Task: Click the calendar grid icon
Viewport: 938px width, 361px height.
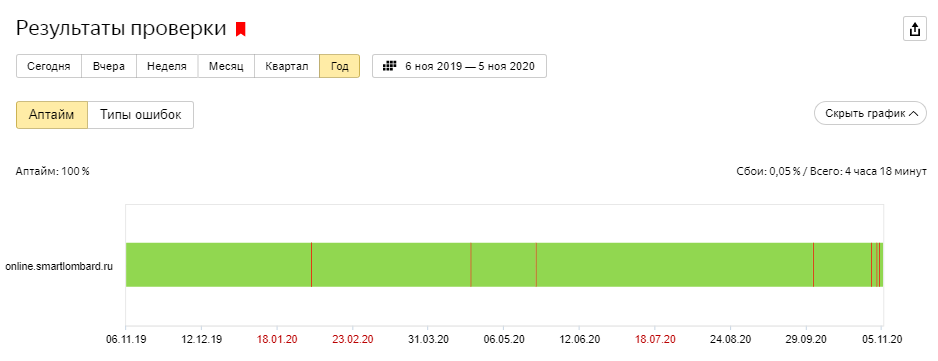Action: pos(389,66)
